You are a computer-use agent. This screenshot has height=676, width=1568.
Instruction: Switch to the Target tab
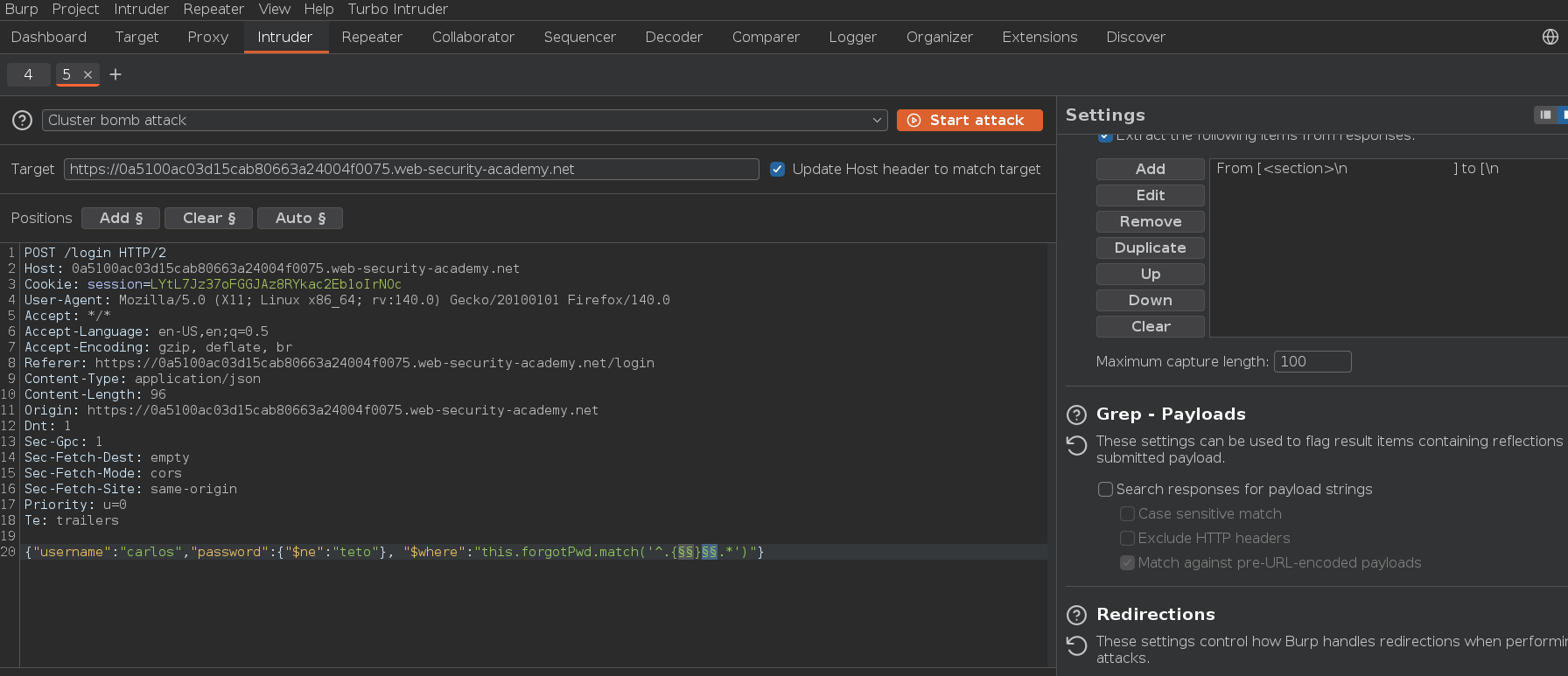pyautogui.click(x=136, y=37)
